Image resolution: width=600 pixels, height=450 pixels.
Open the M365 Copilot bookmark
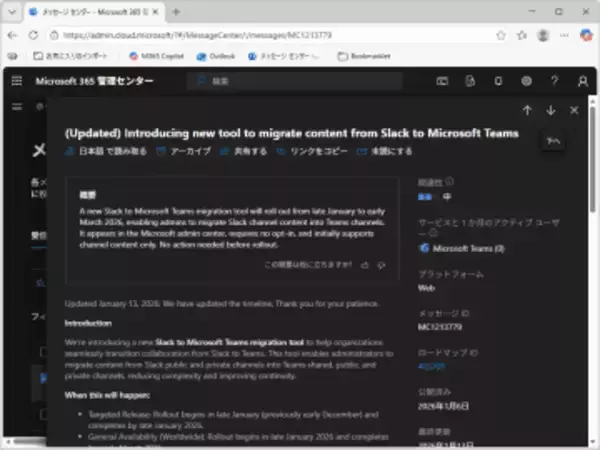157,56
